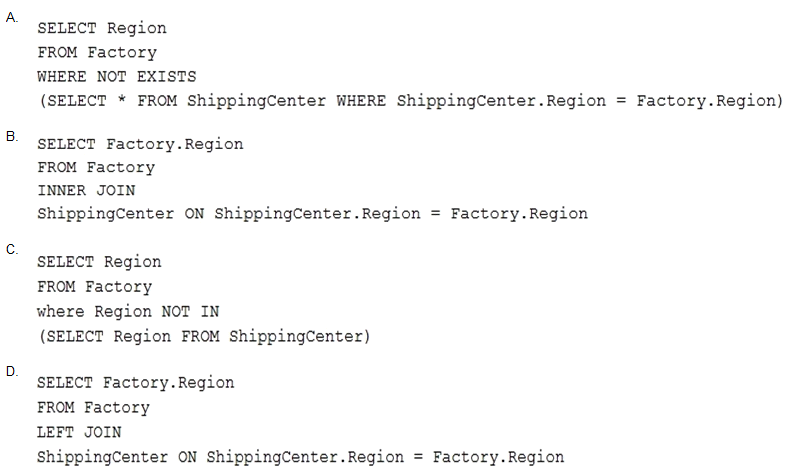812x475 pixels.
Task: Click 'SELECT Factory.Region' in option D
Action: click(135, 383)
